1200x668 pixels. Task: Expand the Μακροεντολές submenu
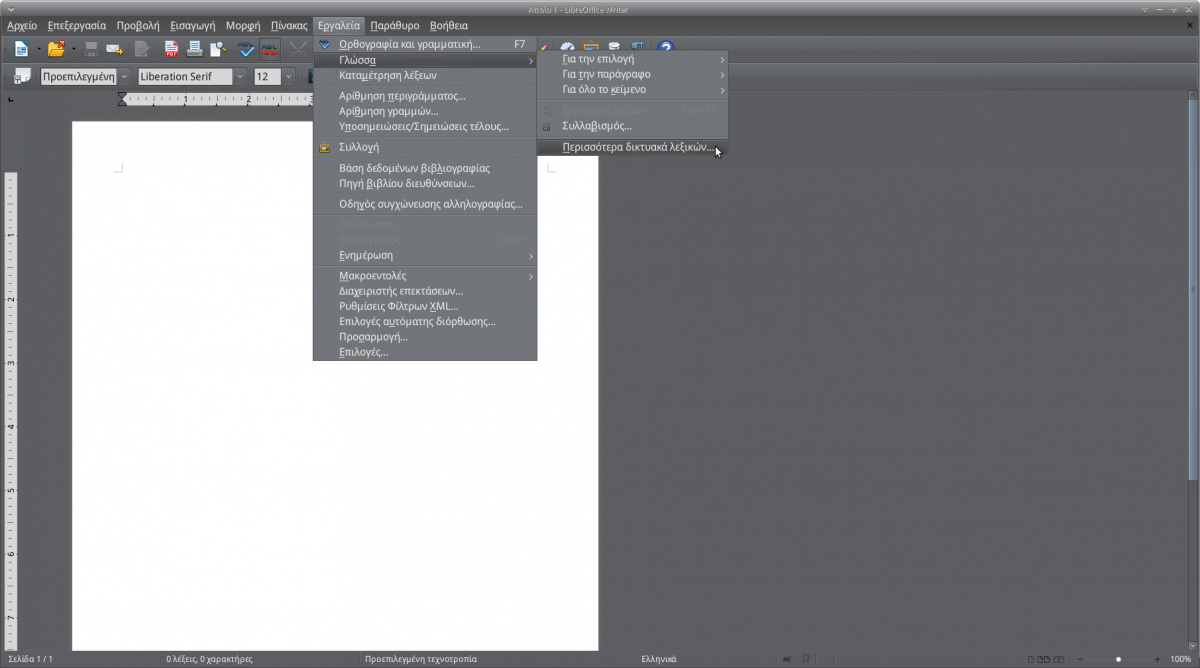point(425,276)
